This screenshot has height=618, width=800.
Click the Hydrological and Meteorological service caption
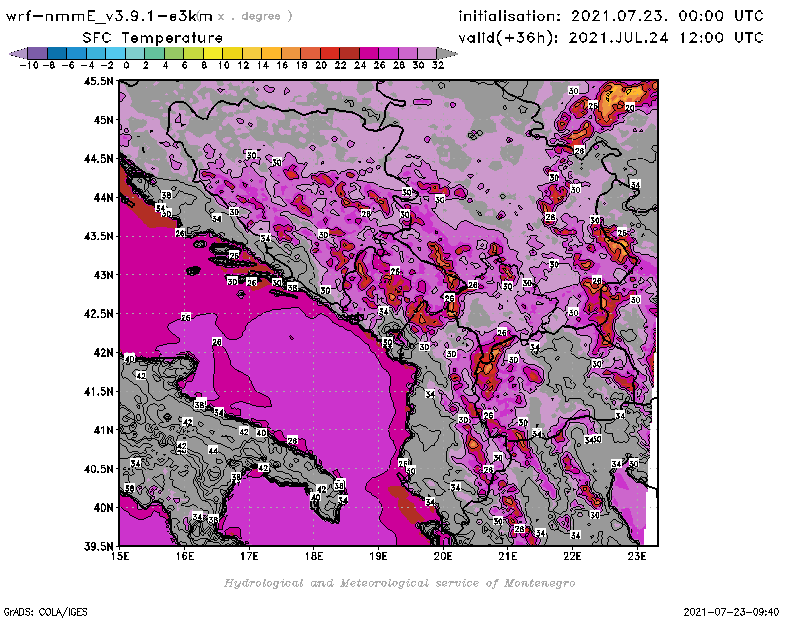[x=399, y=583]
